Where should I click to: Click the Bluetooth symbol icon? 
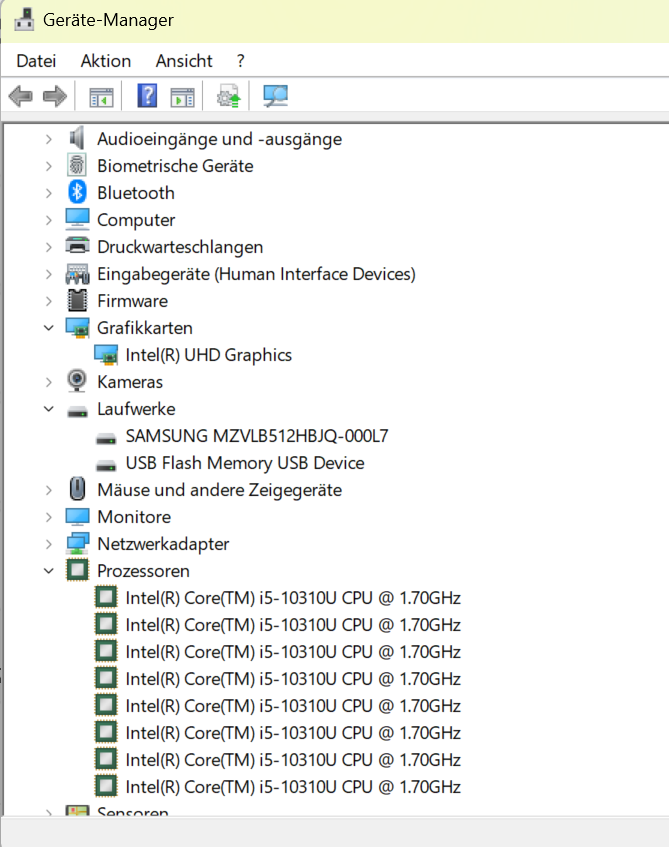[77, 192]
